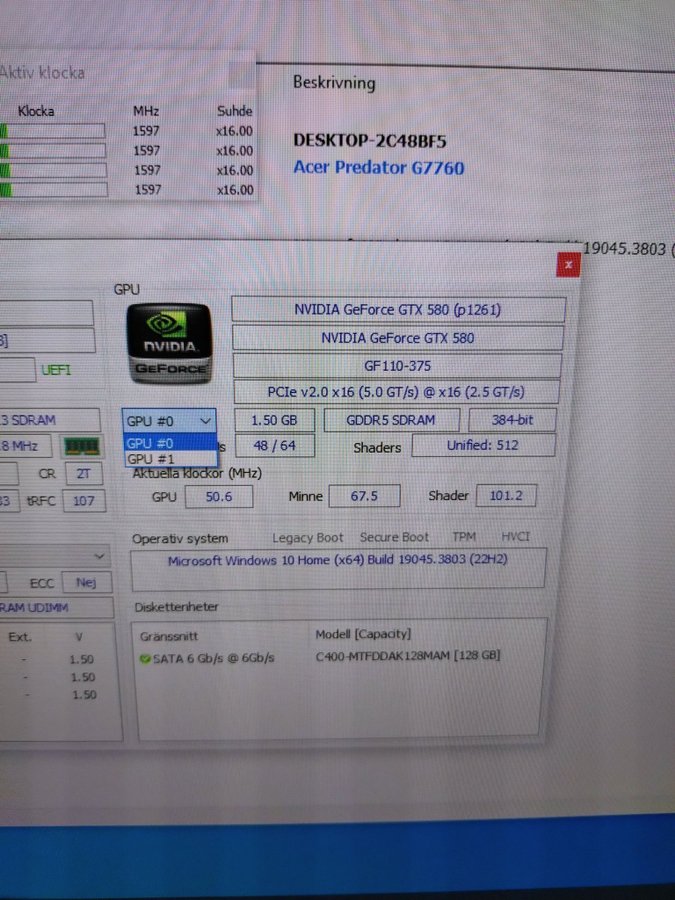Choose the highlighted GPU #0 list option
The height and width of the screenshot is (900, 675).
tap(150, 443)
